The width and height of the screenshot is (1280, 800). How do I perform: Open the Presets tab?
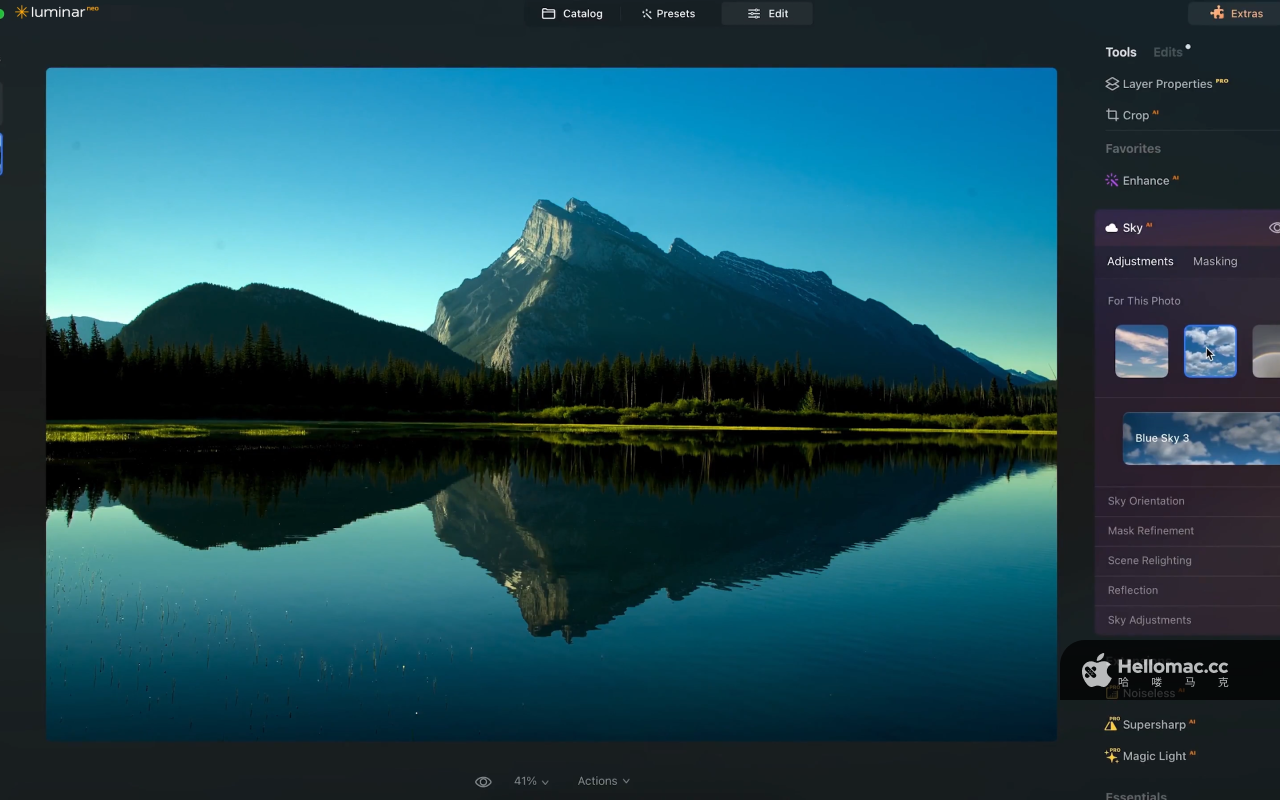(668, 13)
